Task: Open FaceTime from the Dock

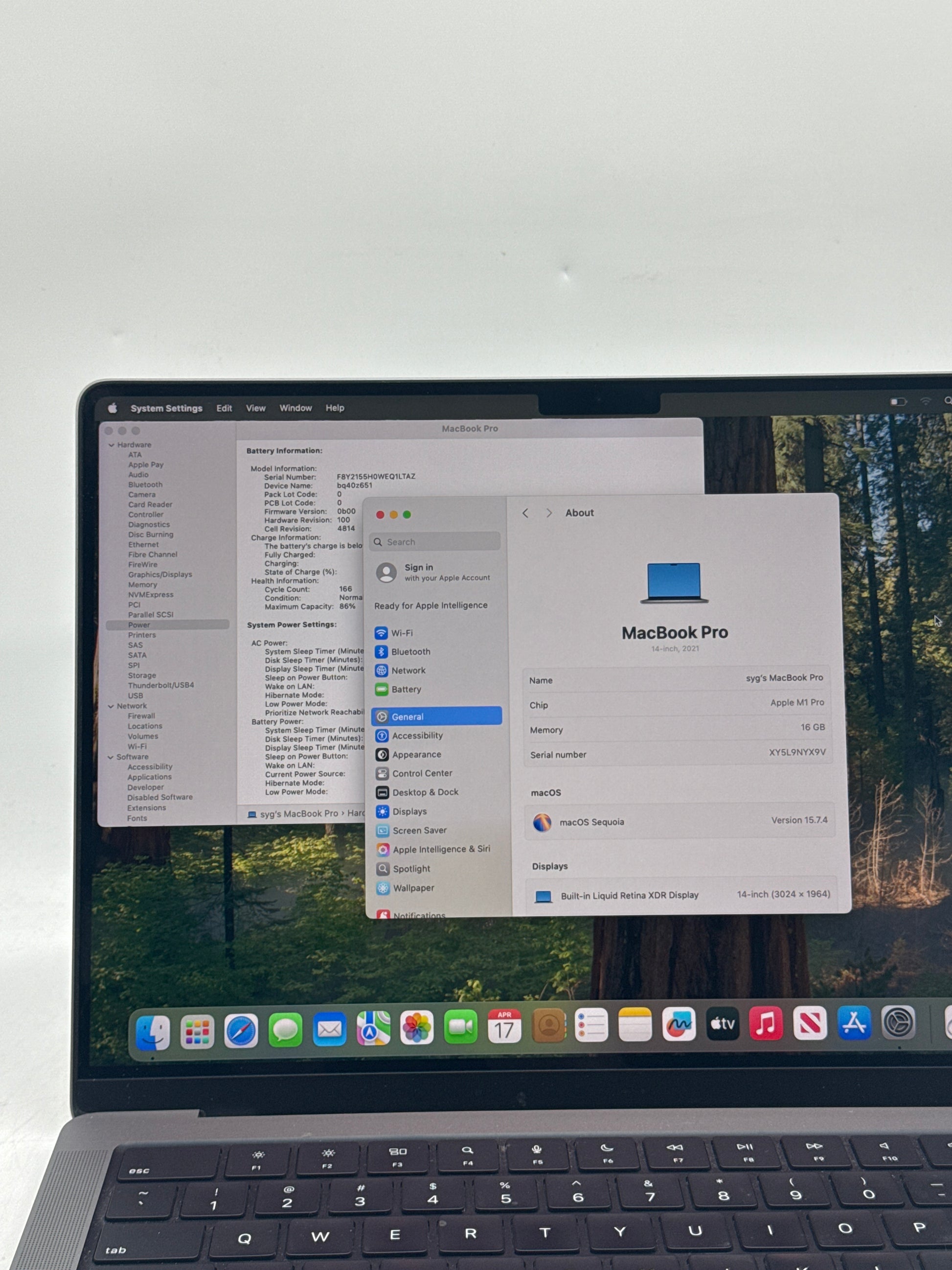Action: coord(460,1027)
